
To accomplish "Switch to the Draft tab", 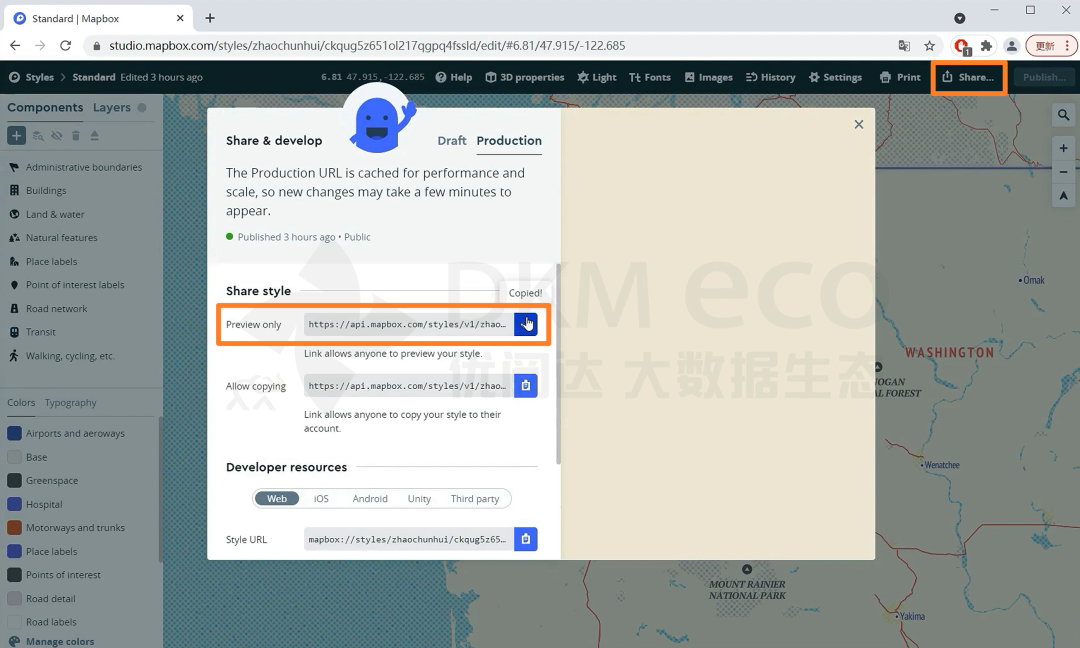I will [x=452, y=140].
